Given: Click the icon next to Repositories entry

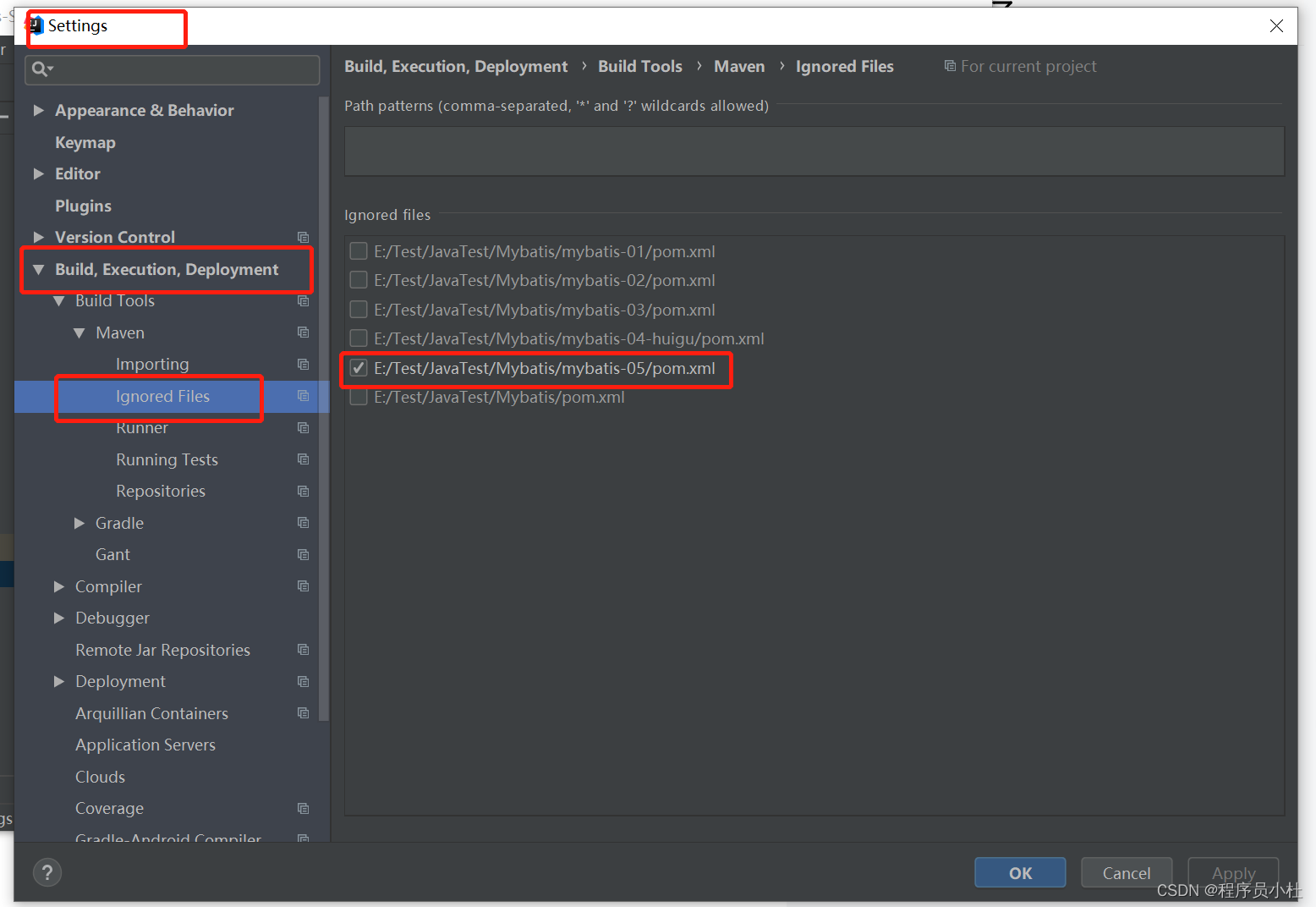Looking at the screenshot, I should (303, 491).
